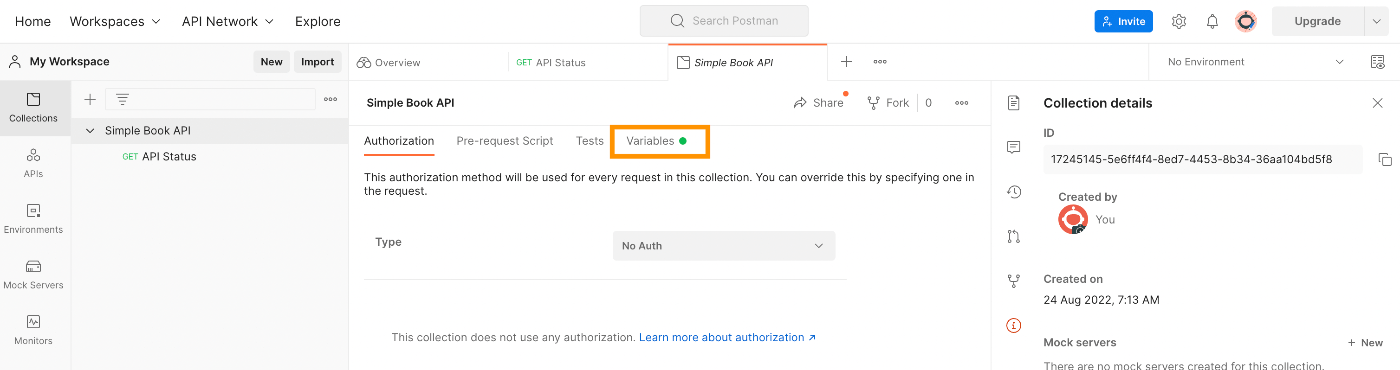Viewport: 1400px width, 370px height.
Task: Open the Pre-request Script tab
Action: 505,141
